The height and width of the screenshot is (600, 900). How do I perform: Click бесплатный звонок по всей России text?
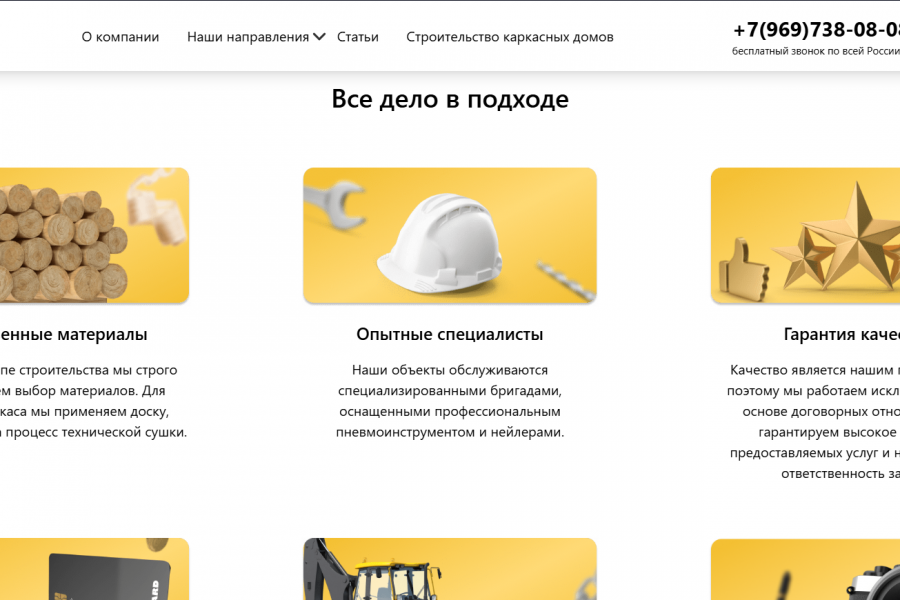click(x=816, y=51)
